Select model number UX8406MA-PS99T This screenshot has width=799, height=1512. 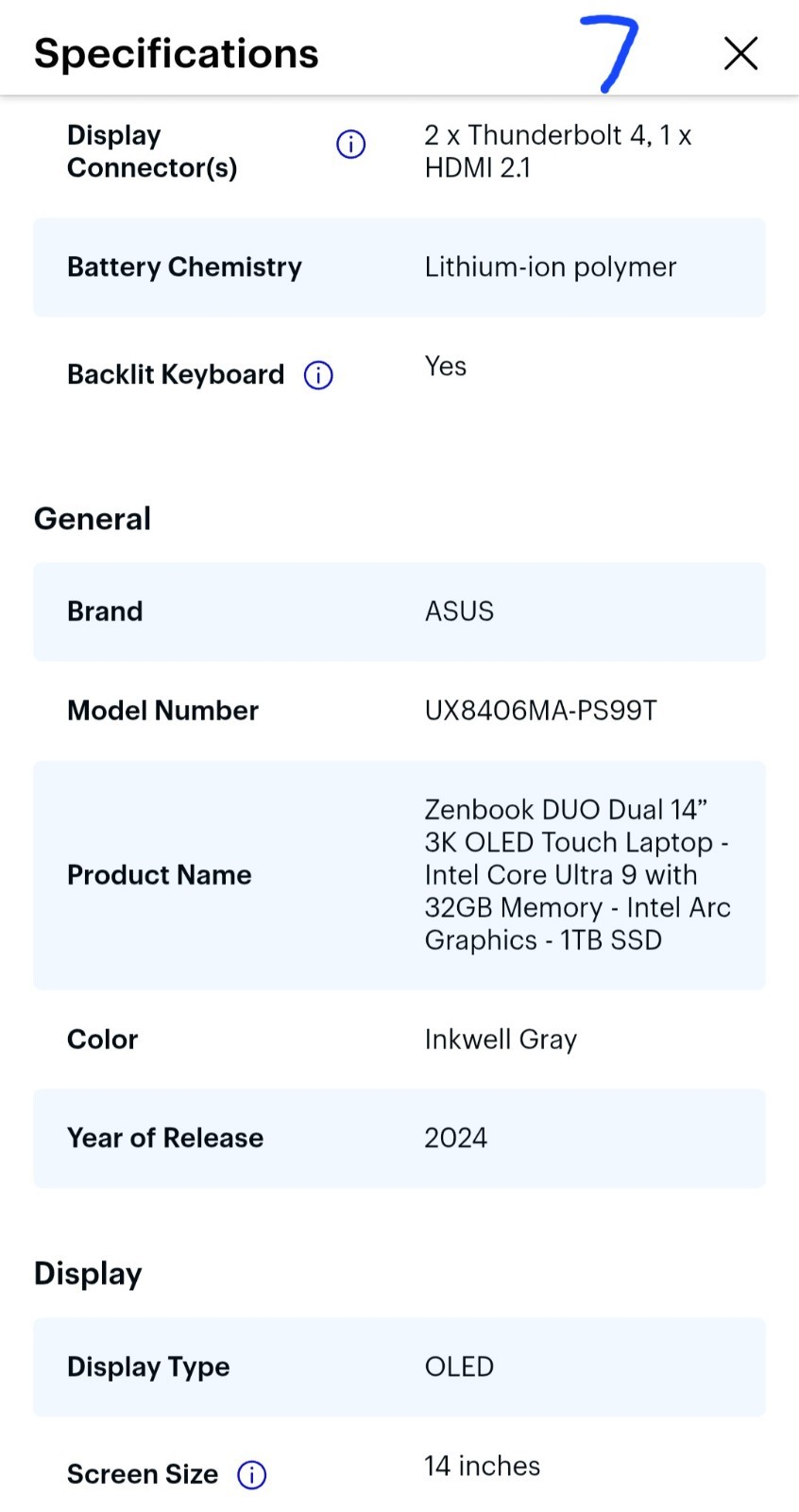[x=540, y=711]
